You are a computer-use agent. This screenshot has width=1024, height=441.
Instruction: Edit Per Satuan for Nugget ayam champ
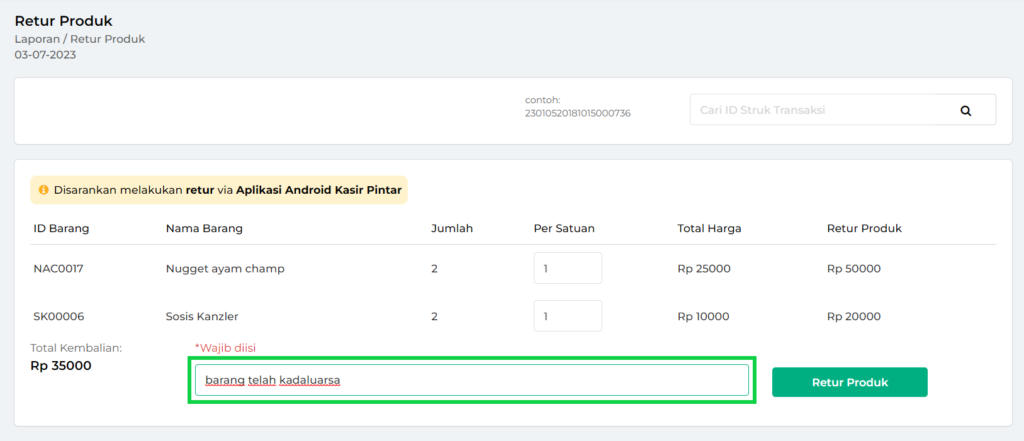point(567,268)
